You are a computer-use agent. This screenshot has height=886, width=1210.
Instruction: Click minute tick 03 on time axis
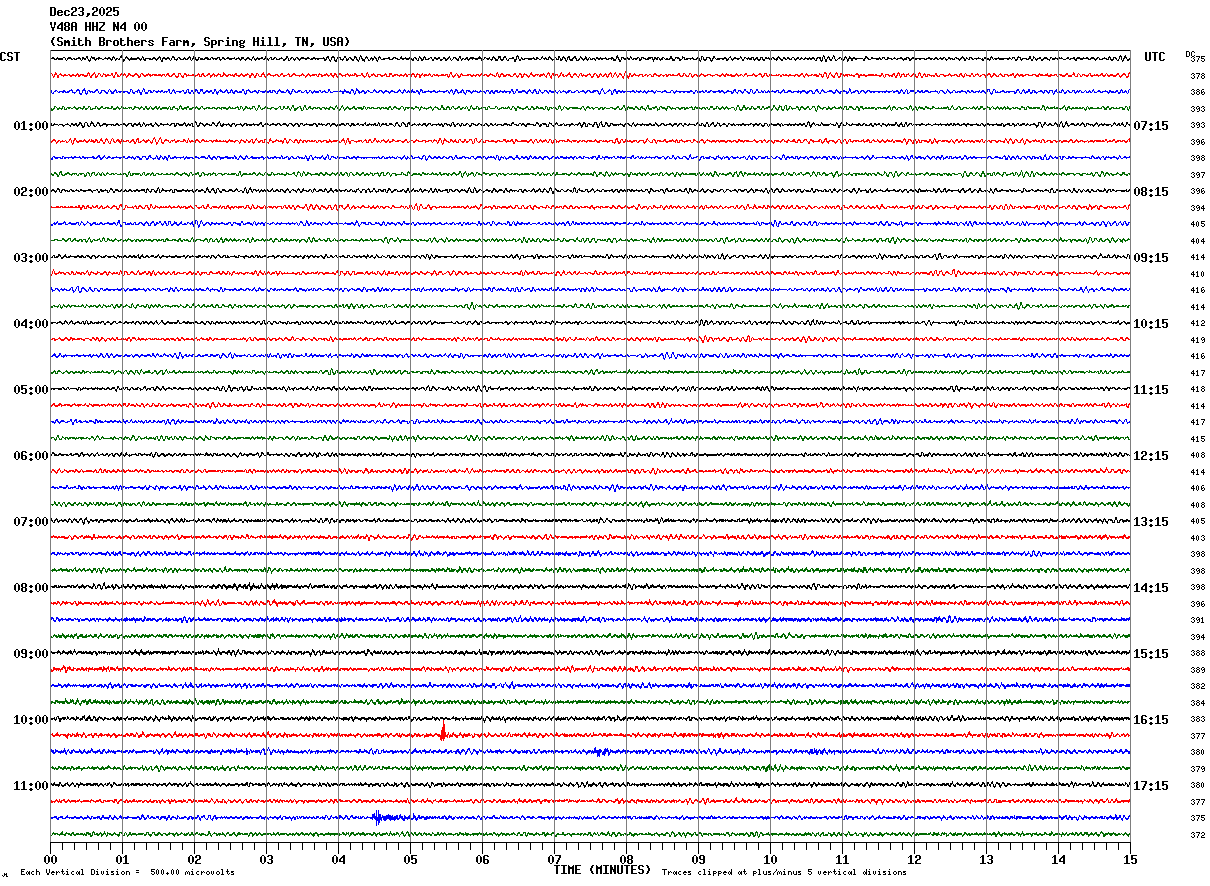pos(266,859)
